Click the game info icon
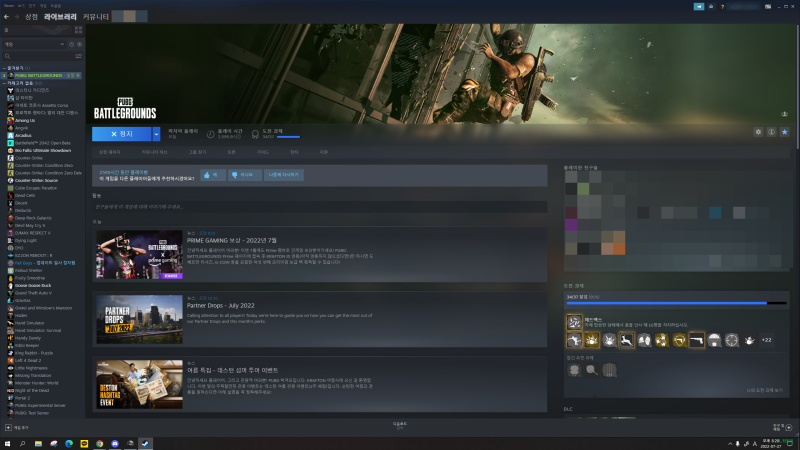This screenshot has height=450, width=800. pos(771,132)
